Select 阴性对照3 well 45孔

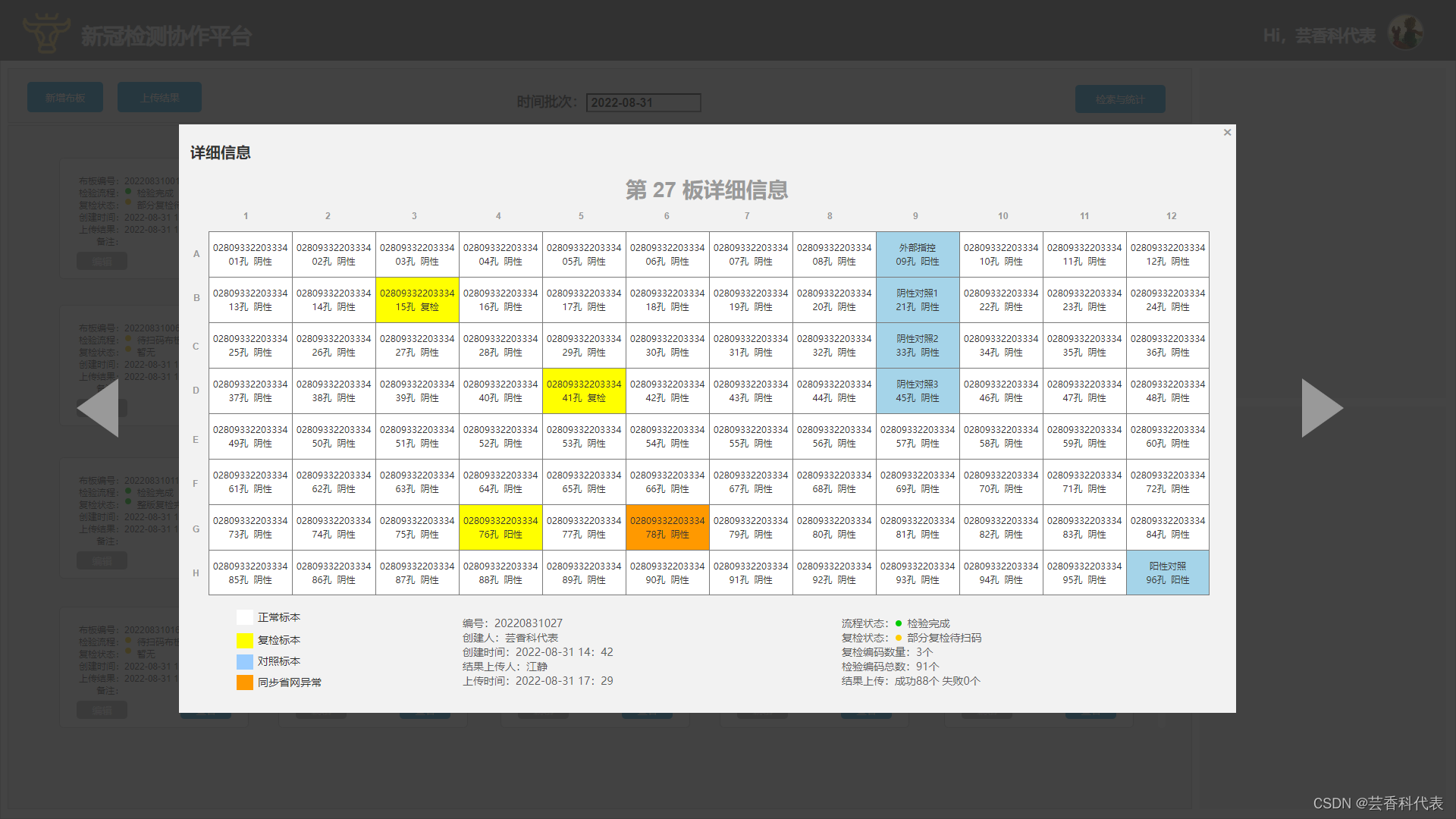[x=918, y=391]
